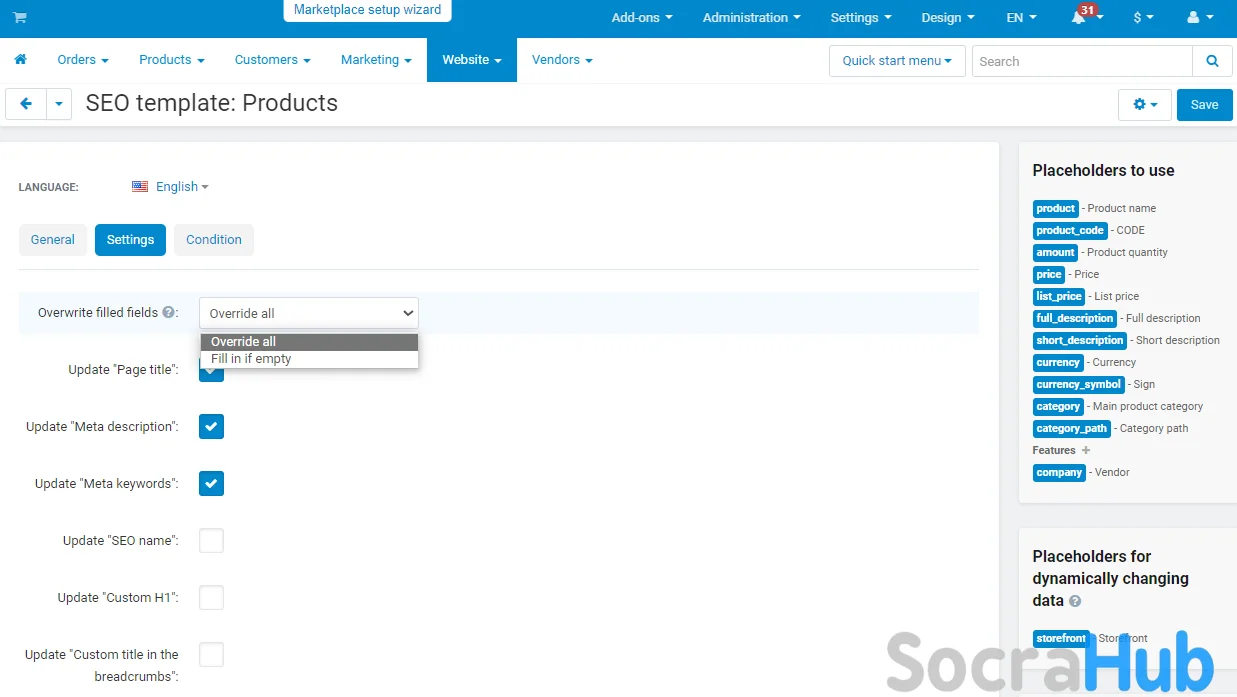
Task: Open the Marketplace setup wizard
Action: [x=367, y=10]
